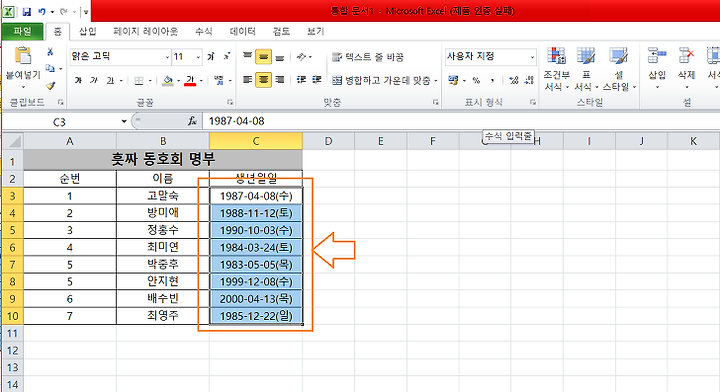The height and width of the screenshot is (392, 720).
Task: Expand the Name Box dropdown arrow
Action: pos(124,121)
